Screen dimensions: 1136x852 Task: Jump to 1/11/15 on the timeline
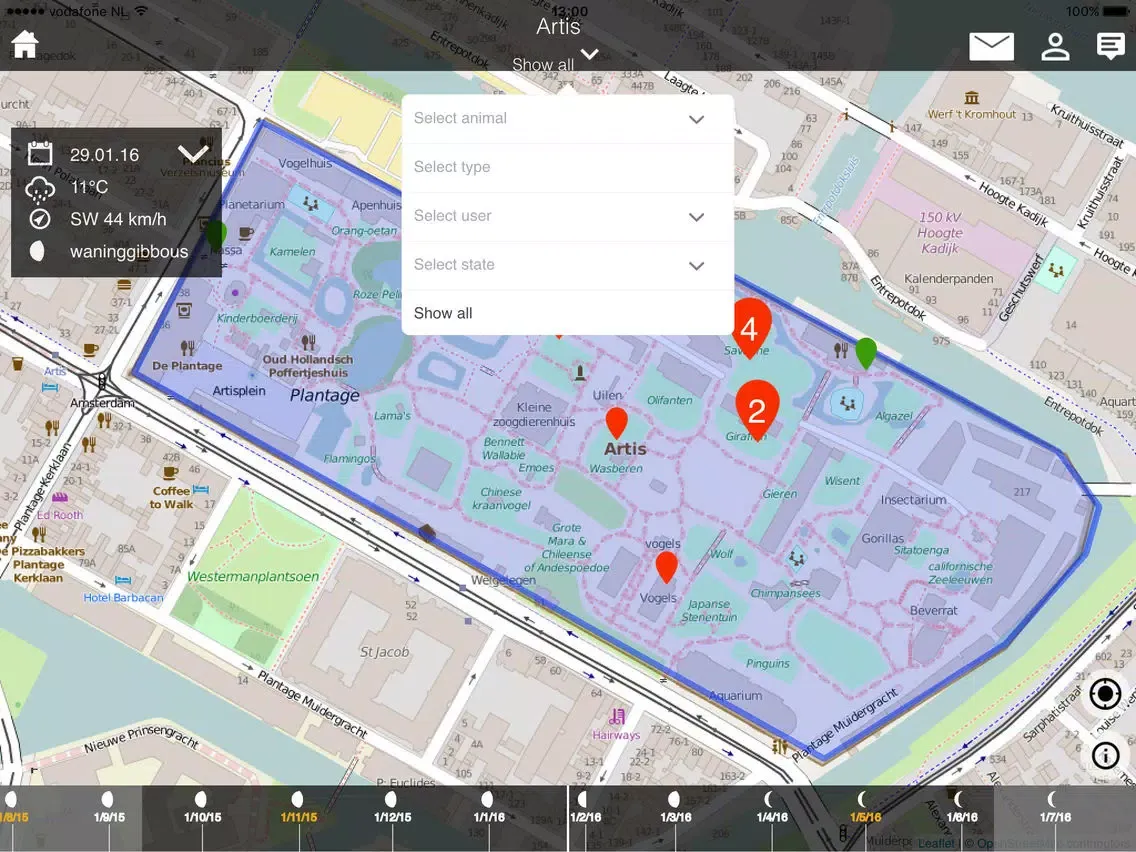[x=298, y=816]
